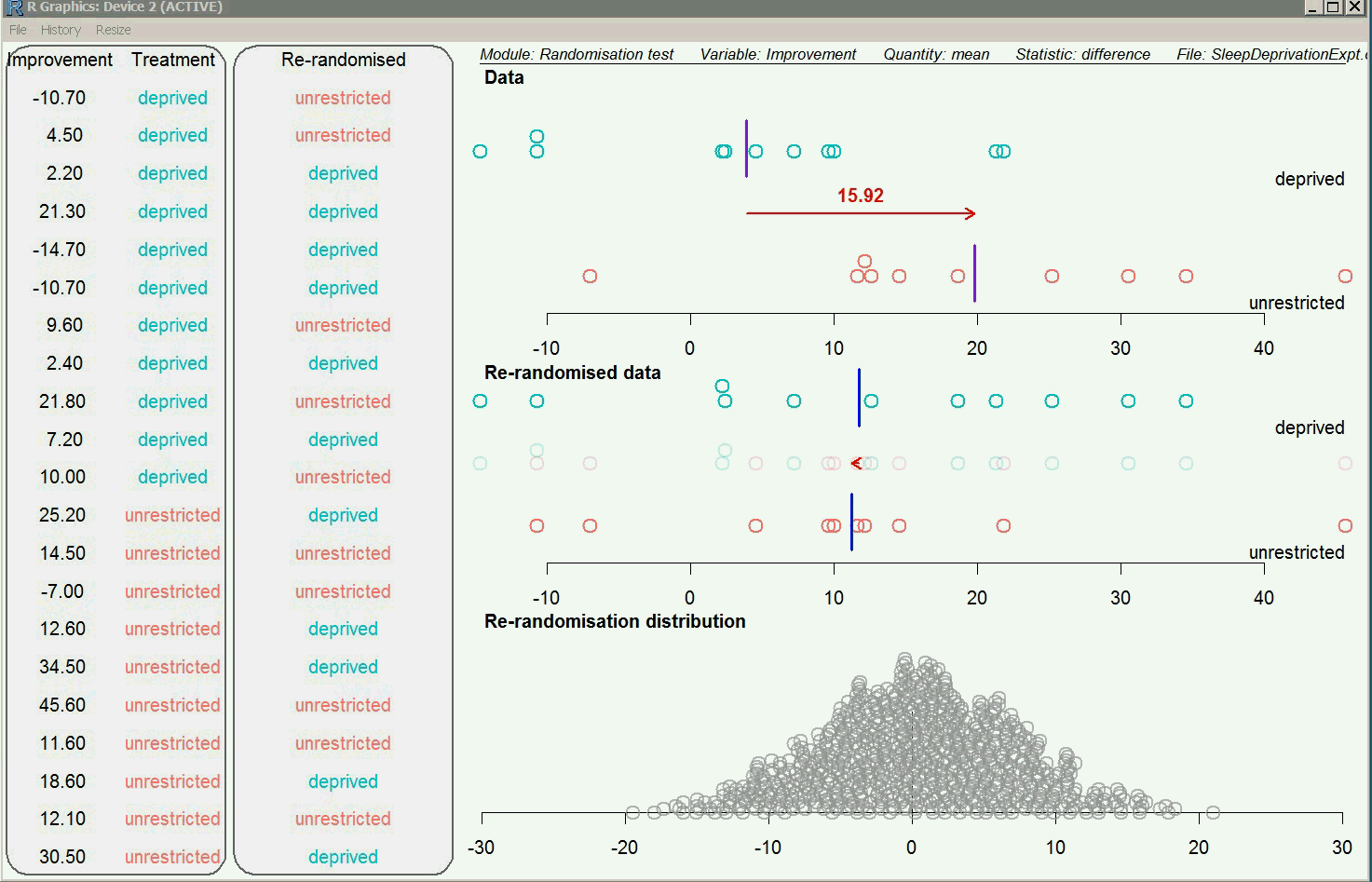Select purple mean line of deprived data
This screenshot has height=882, width=1372.
click(x=746, y=149)
